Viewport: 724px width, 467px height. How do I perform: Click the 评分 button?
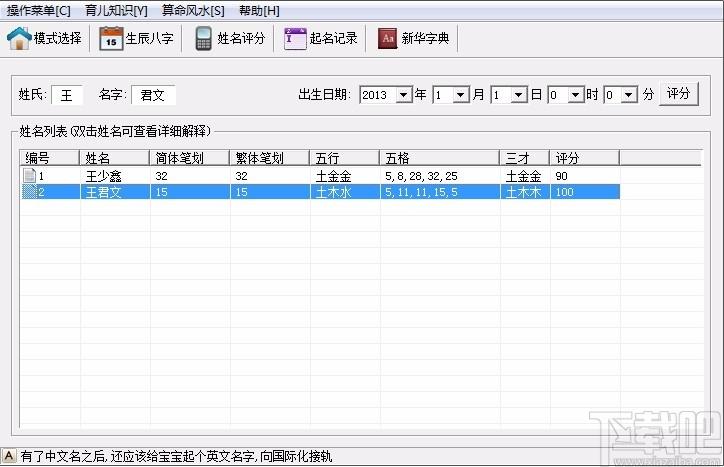(679, 94)
